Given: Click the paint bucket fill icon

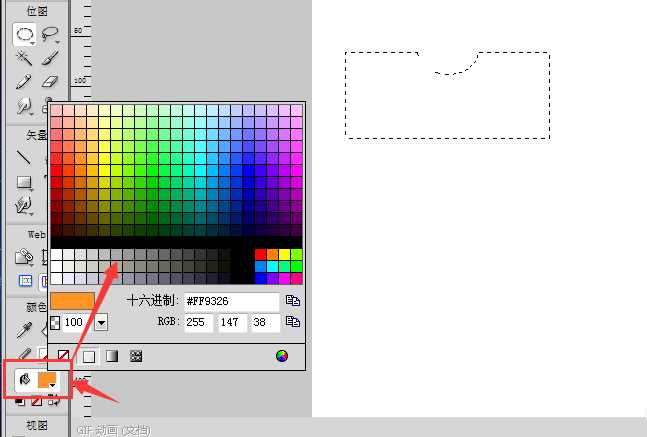Looking at the screenshot, I should coord(24,381).
